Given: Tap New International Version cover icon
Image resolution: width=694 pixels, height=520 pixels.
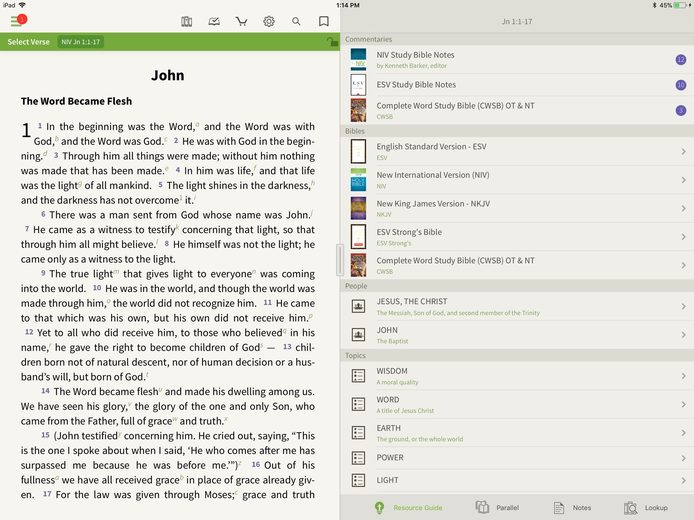Looking at the screenshot, I should coord(358,180).
